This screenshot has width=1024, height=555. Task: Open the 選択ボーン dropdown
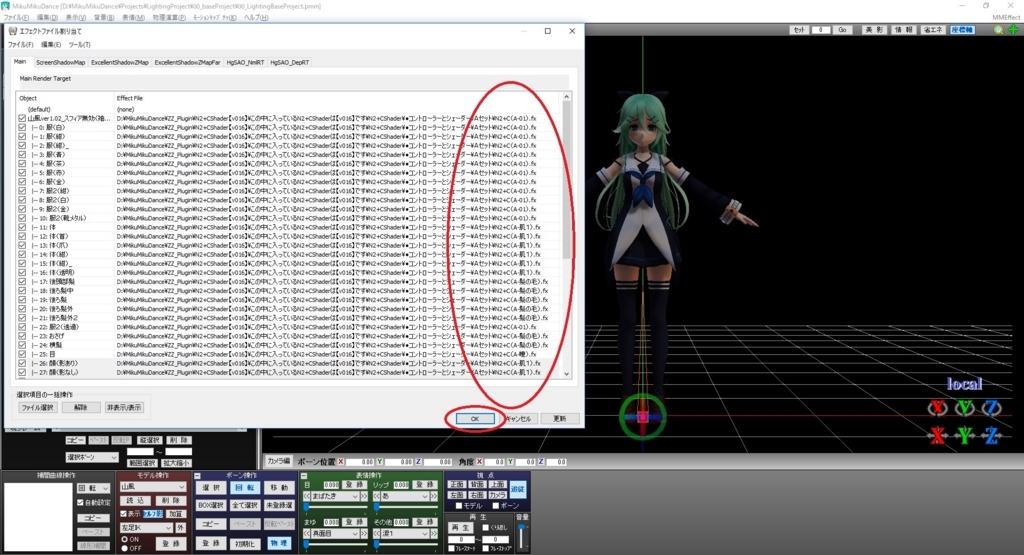pos(91,457)
